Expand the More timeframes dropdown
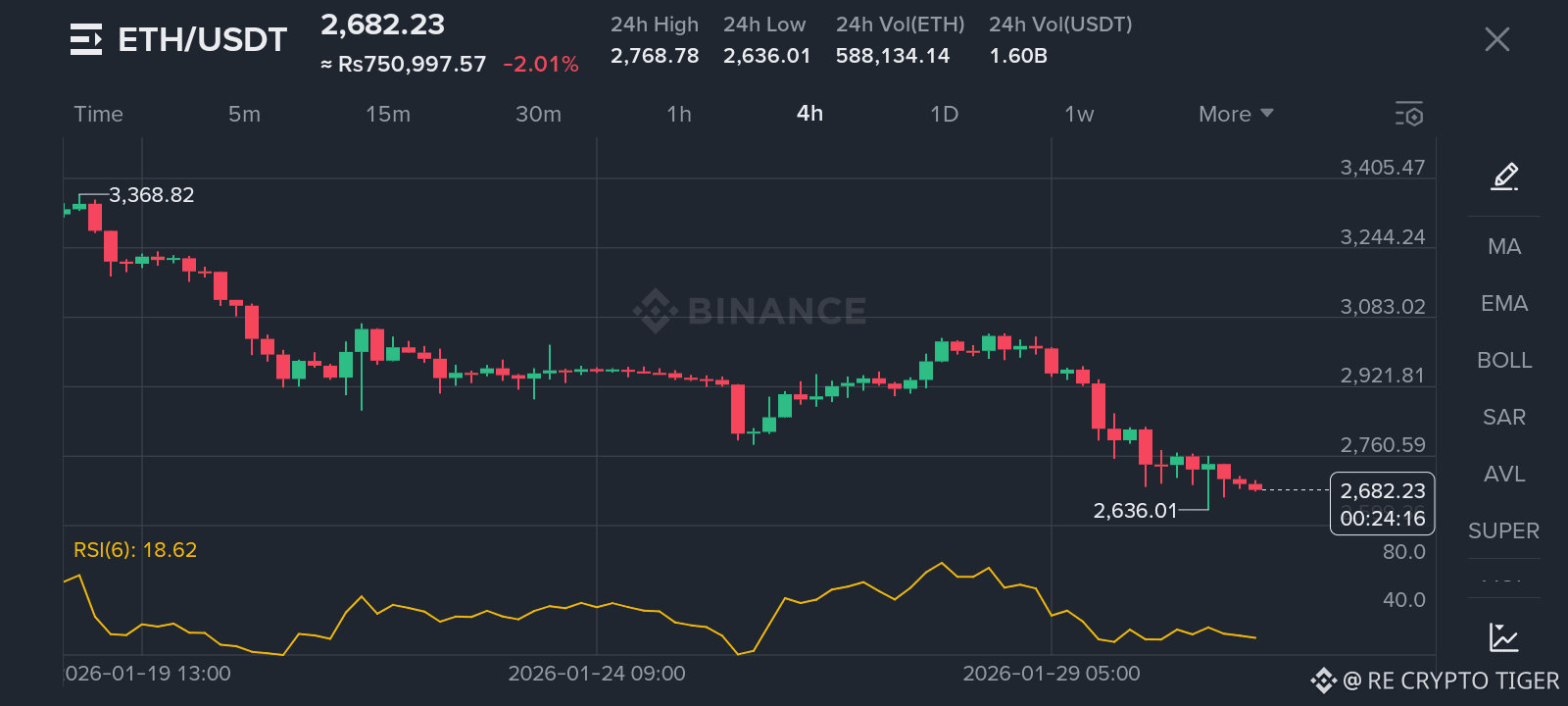The image size is (1568, 706). click(1235, 114)
